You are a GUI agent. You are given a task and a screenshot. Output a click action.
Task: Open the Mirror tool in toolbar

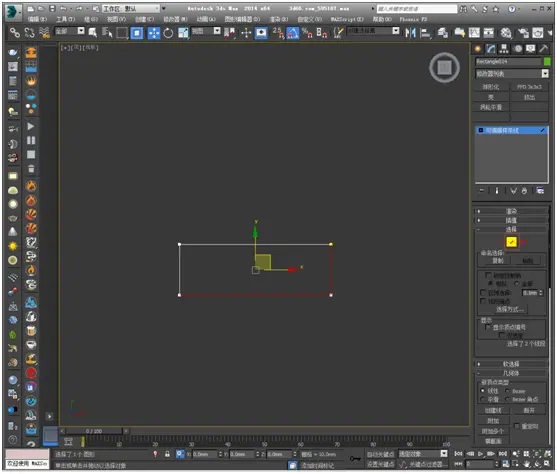411,33
